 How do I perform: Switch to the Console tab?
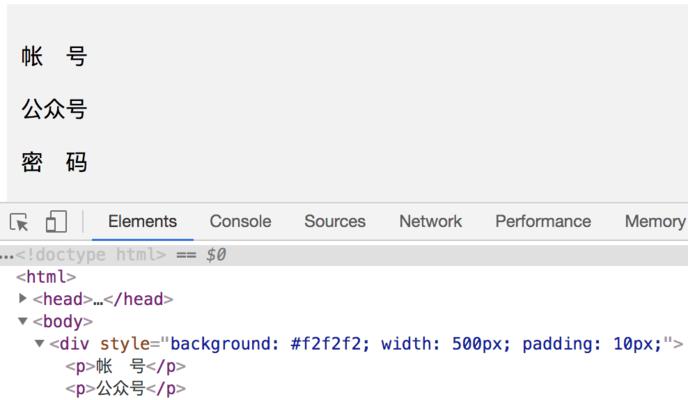click(x=240, y=221)
